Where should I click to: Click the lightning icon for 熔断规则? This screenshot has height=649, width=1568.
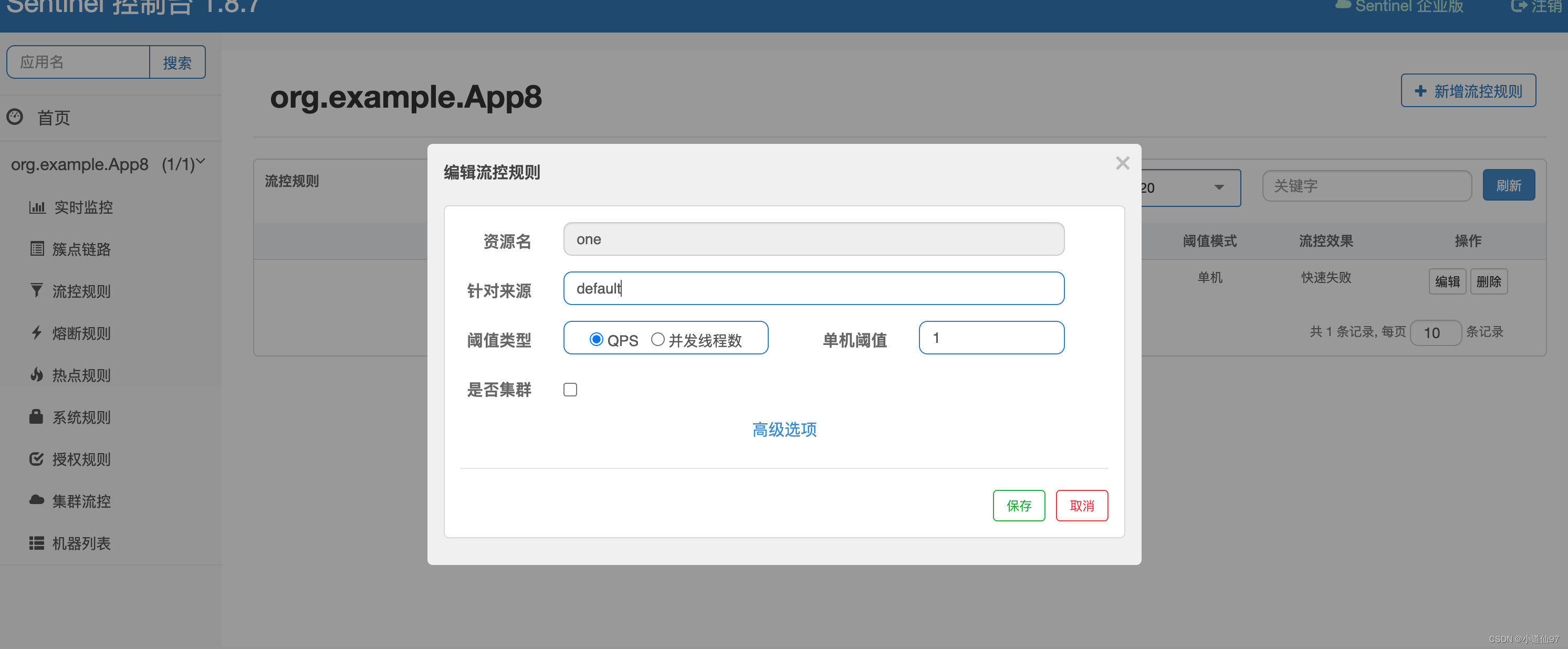(x=37, y=332)
